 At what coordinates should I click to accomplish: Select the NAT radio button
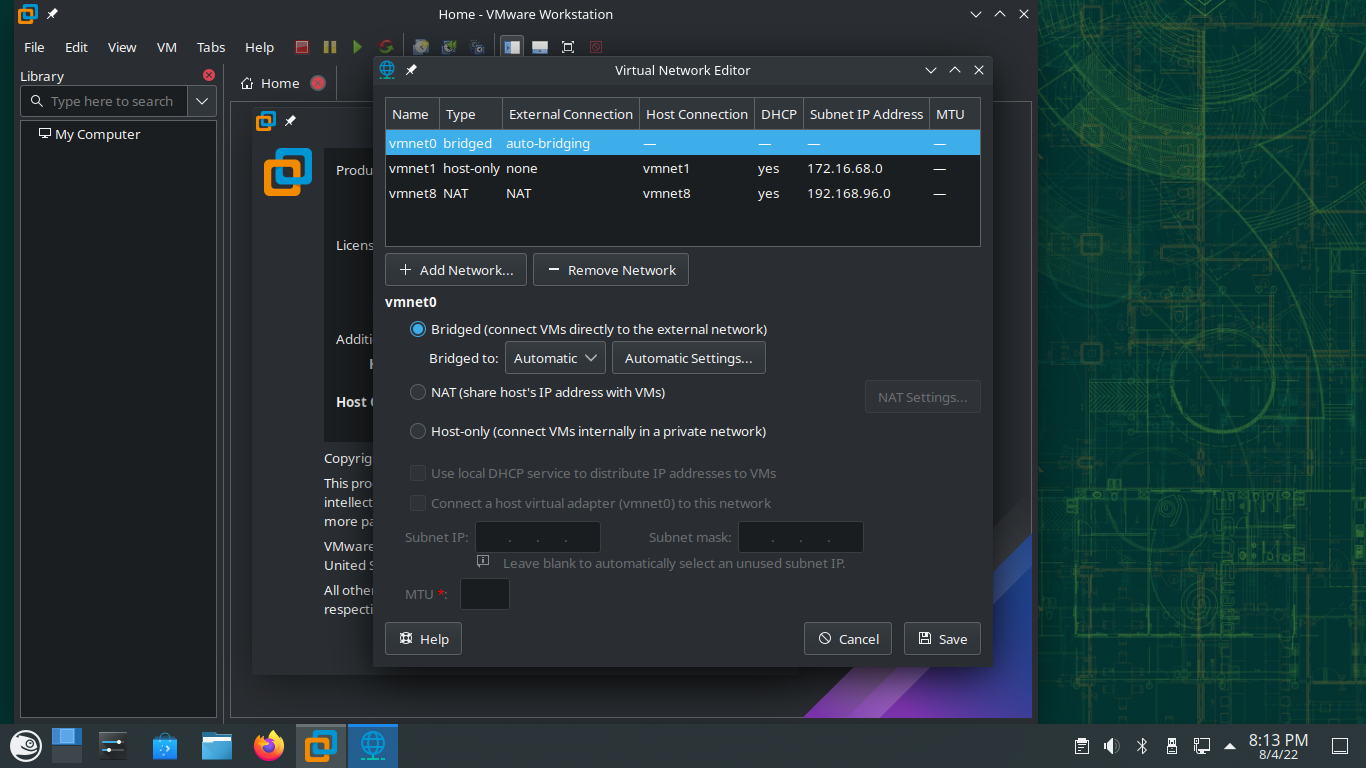tap(418, 392)
